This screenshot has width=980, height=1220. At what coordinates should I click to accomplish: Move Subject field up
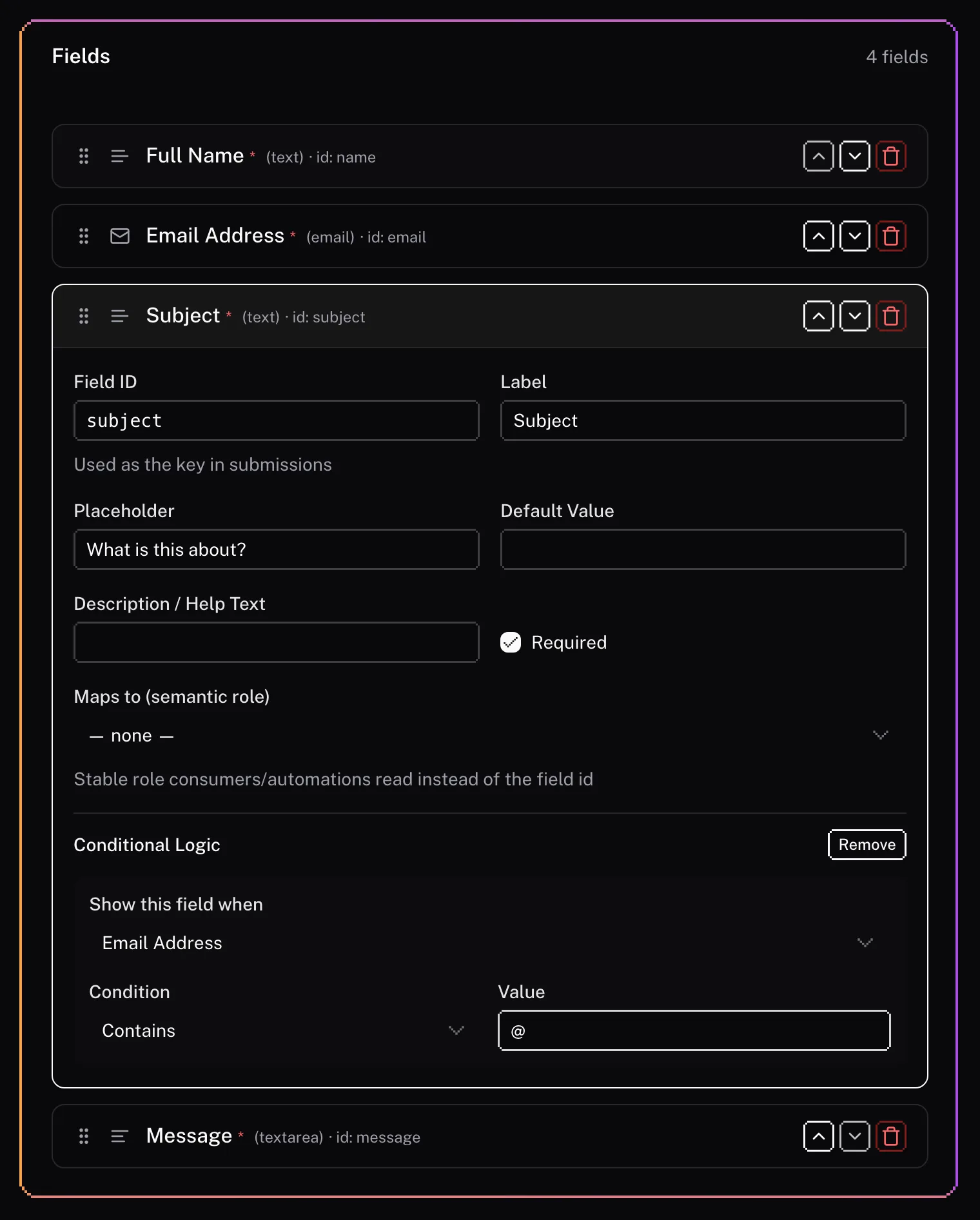click(x=818, y=316)
